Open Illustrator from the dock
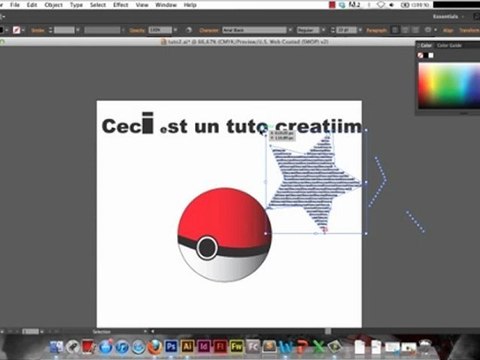Viewport: 480px width, 360px height. click(188, 347)
